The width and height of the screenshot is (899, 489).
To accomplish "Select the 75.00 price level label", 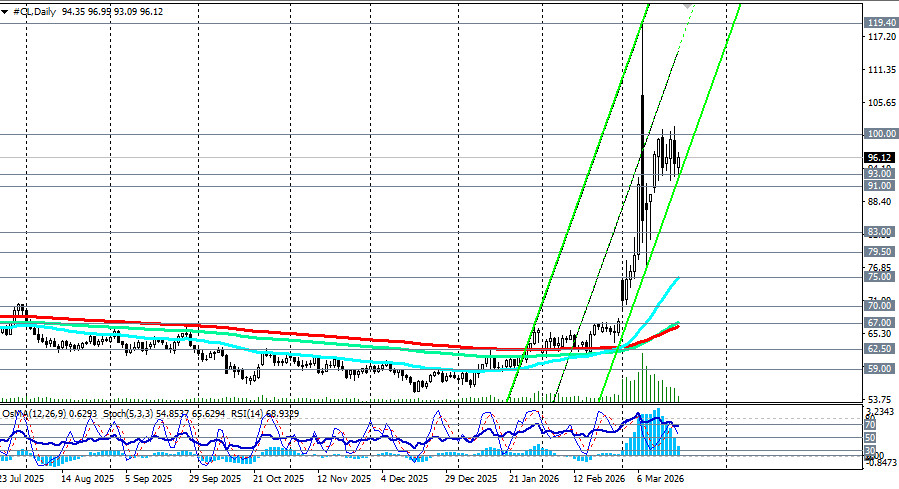I will (880, 277).
